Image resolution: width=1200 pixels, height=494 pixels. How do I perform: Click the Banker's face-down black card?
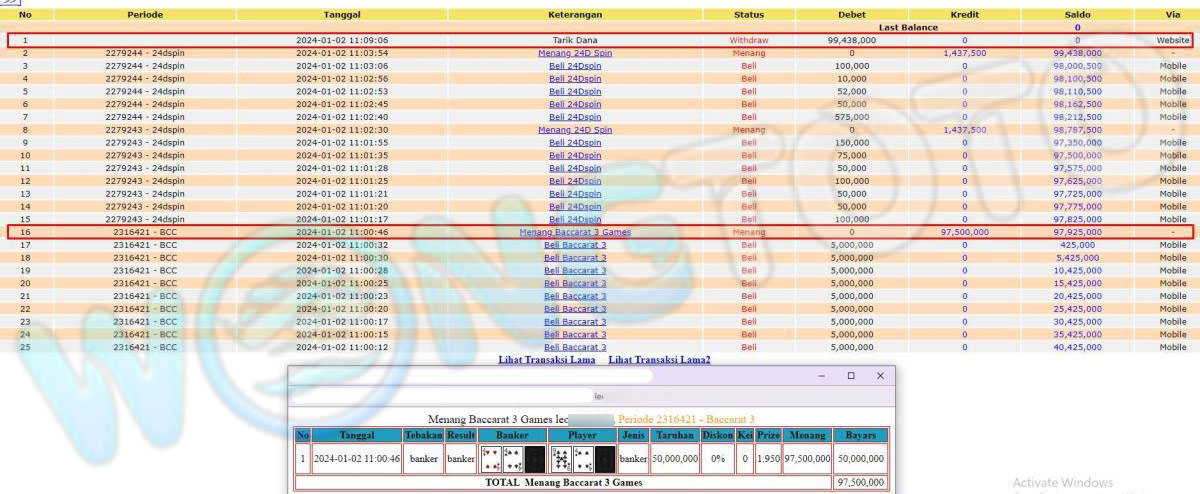535,459
